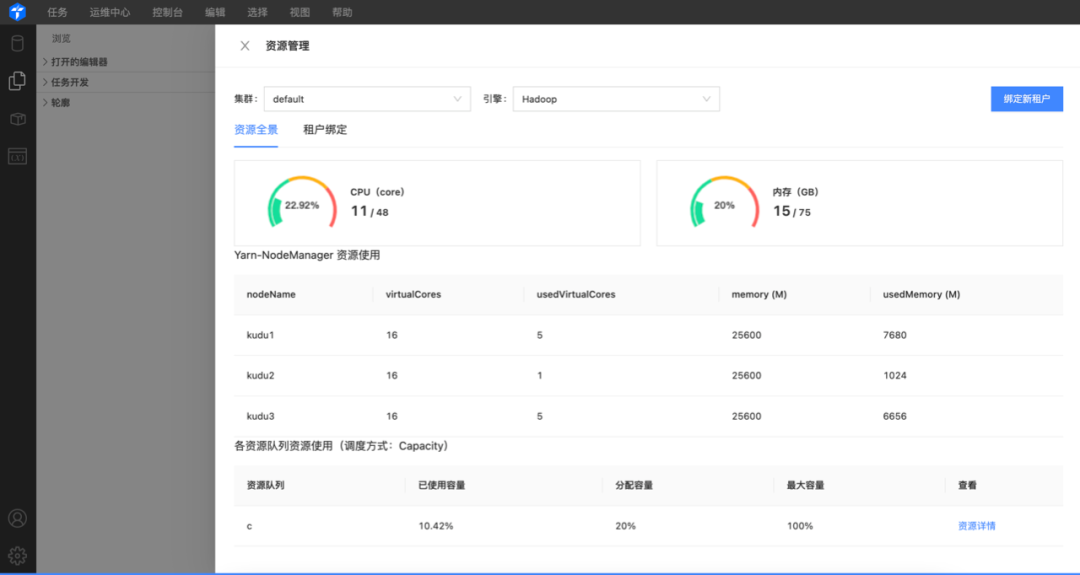Click the usedVirtualCores column header
1080x575 pixels.
pos(576,294)
